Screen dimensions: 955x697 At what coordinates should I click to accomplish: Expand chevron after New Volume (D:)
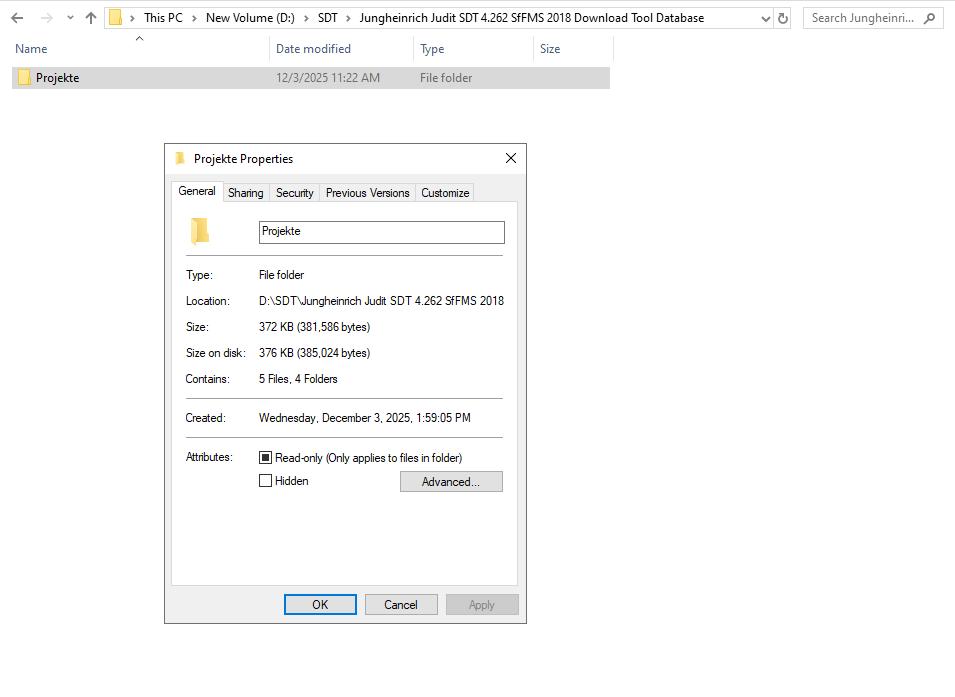click(306, 18)
